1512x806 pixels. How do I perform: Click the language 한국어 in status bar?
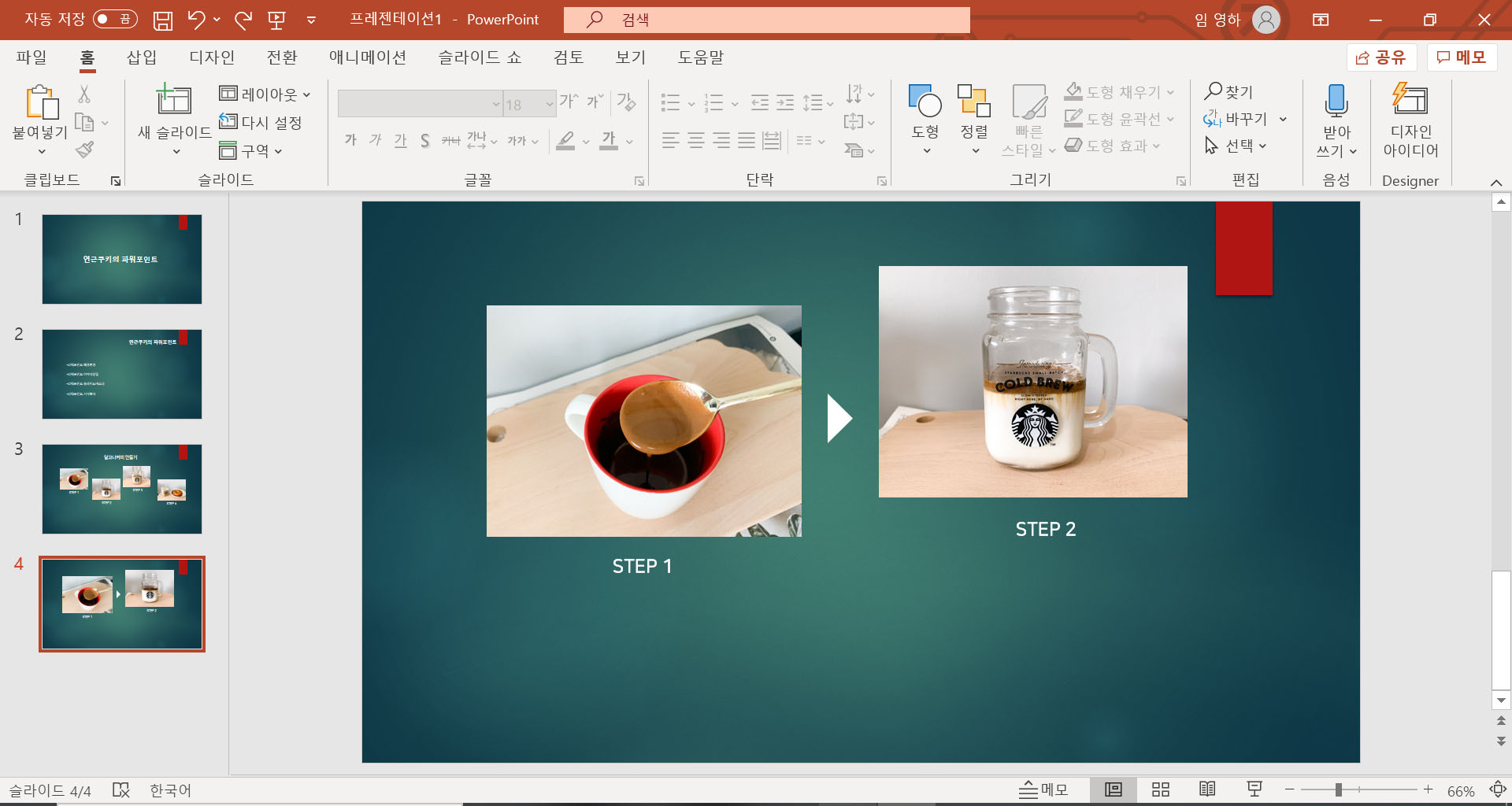pyautogui.click(x=170, y=790)
